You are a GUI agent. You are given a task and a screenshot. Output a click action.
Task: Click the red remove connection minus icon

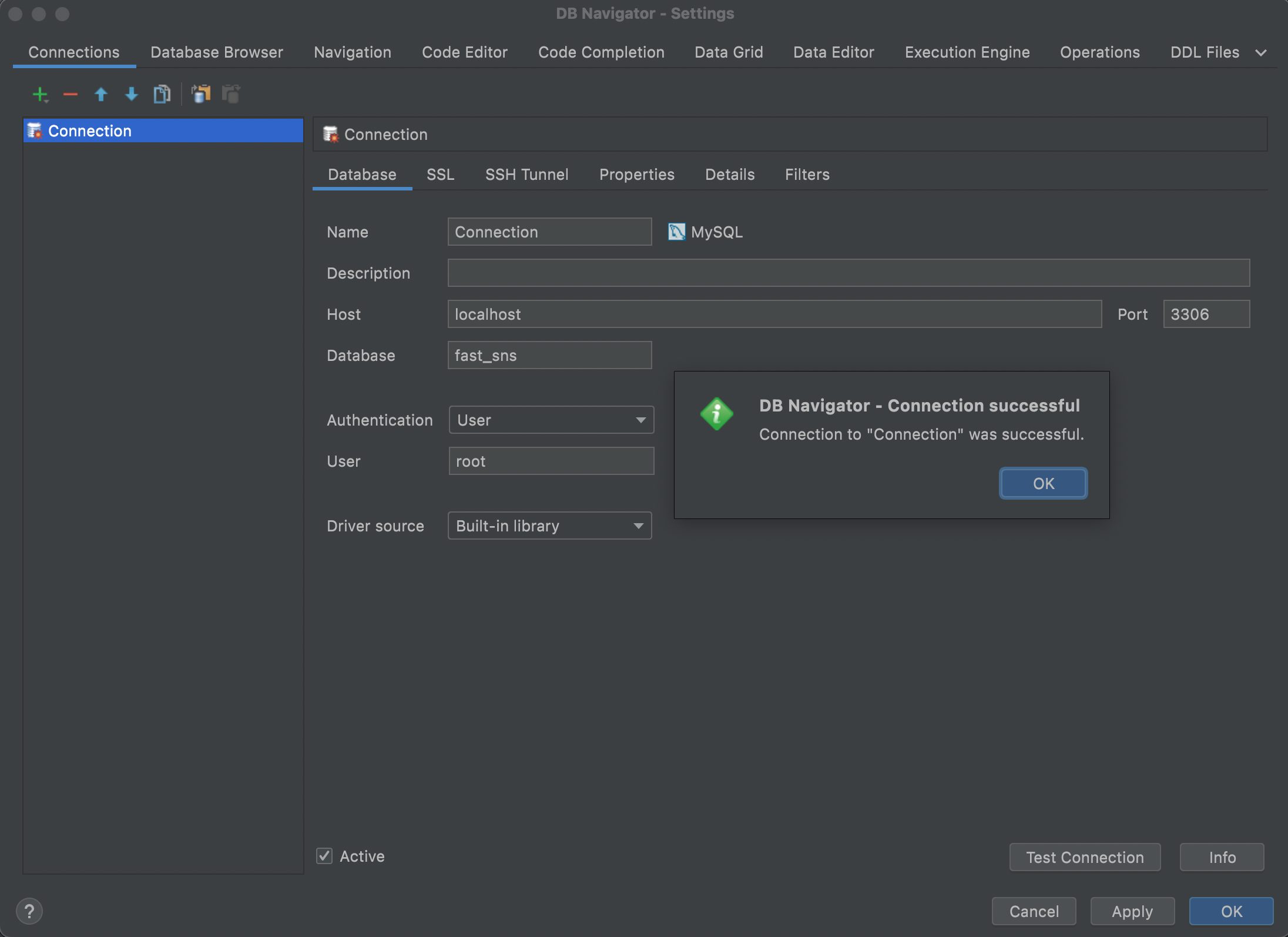point(71,94)
